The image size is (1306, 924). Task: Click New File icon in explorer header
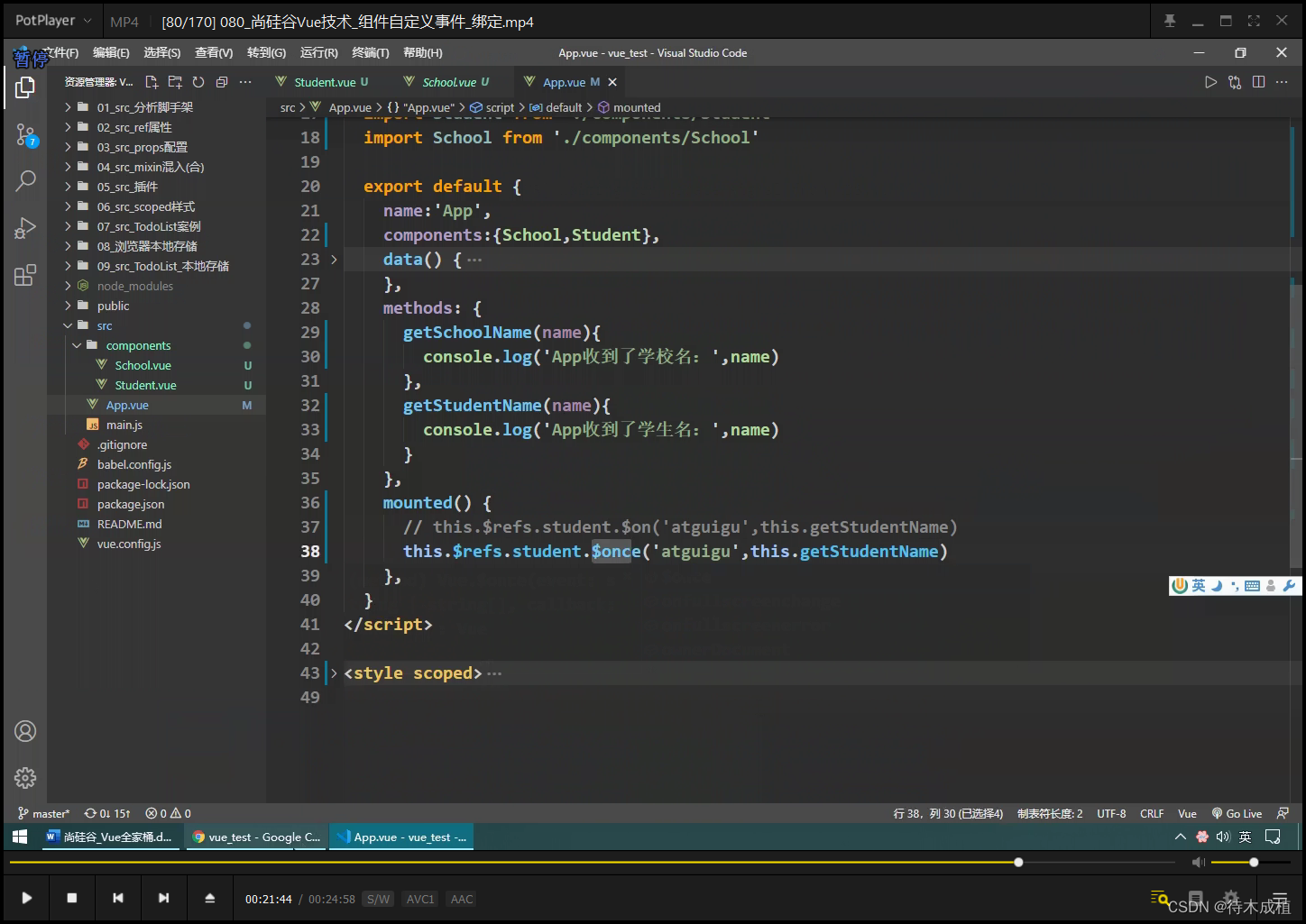[152, 82]
